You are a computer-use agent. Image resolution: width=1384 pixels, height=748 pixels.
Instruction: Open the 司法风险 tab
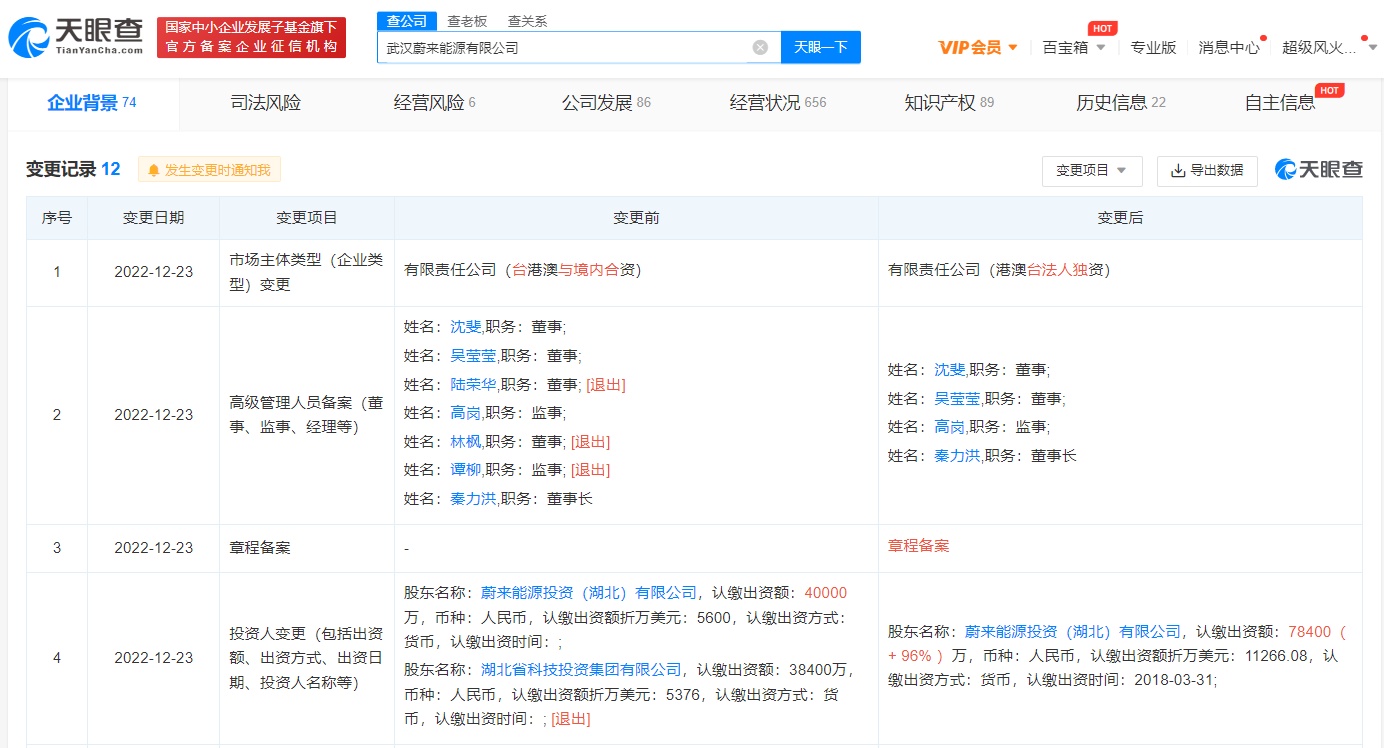[265, 102]
